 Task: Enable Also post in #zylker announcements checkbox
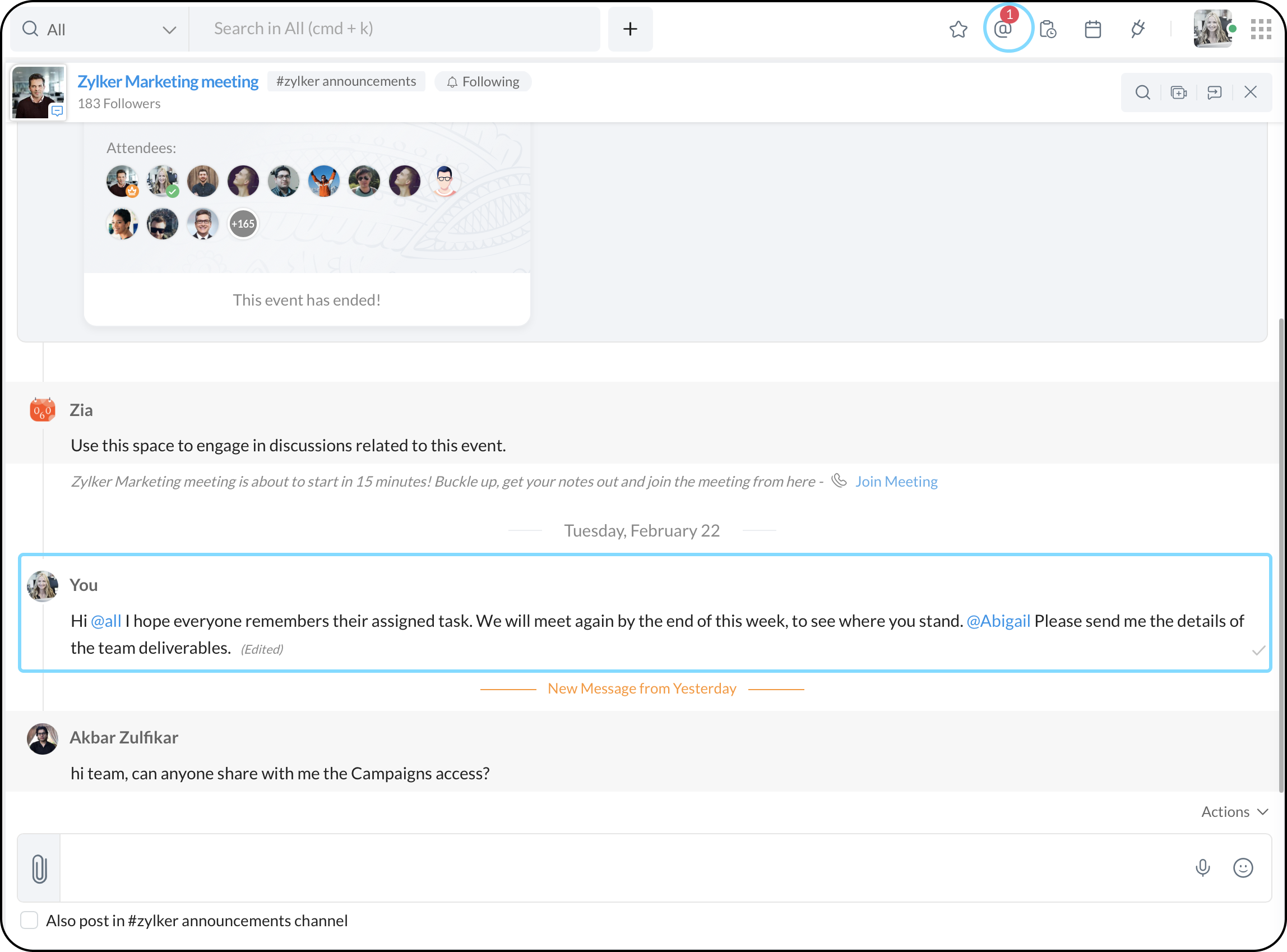tap(29, 919)
